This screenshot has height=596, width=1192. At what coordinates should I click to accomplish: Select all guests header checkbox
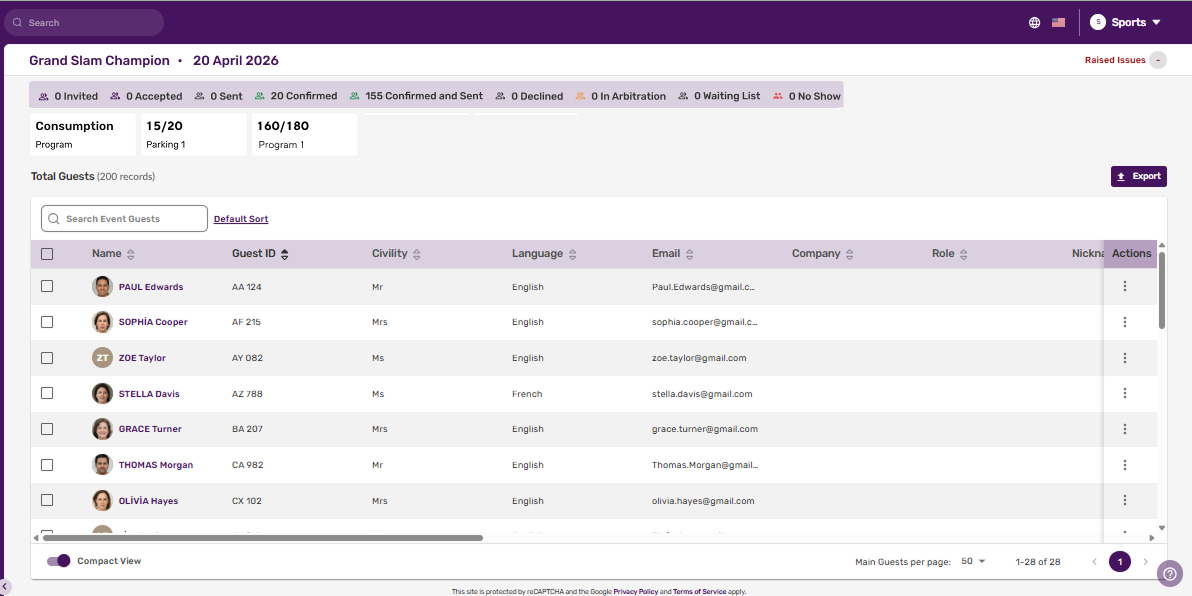[x=47, y=254]
